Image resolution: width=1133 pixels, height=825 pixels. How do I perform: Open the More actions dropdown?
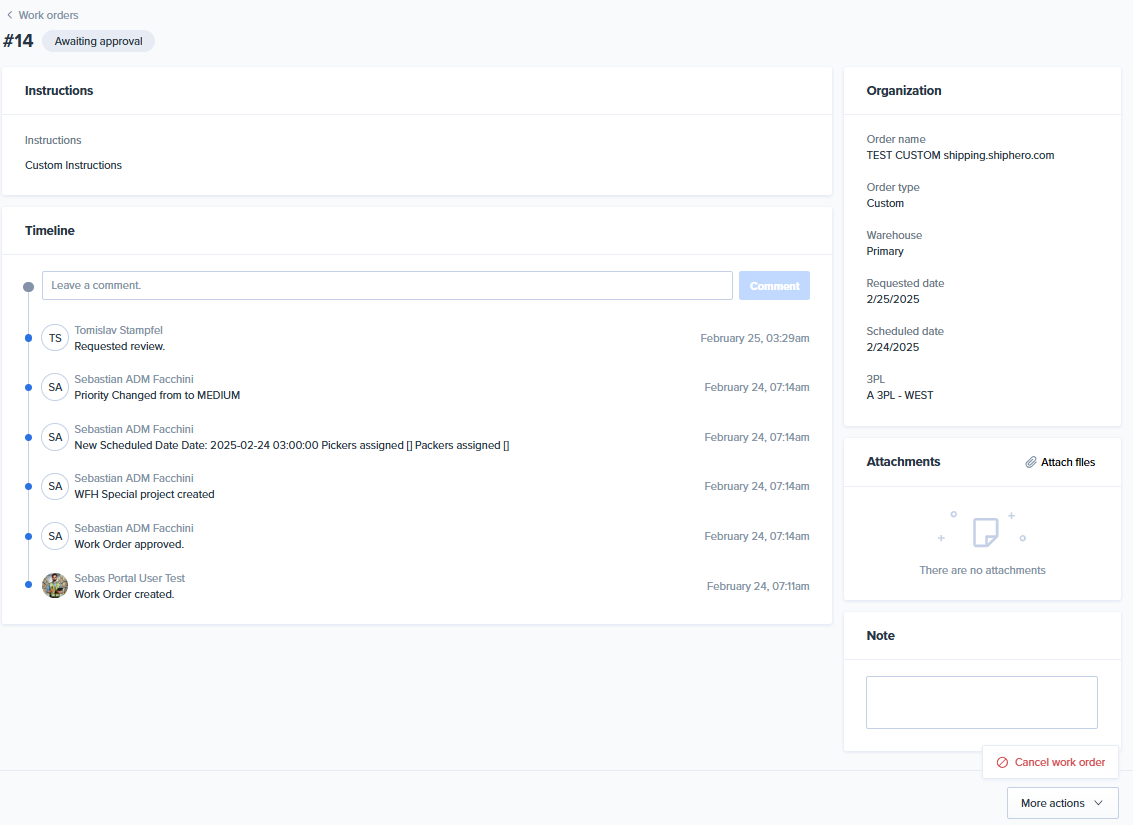coord(1062,803)
